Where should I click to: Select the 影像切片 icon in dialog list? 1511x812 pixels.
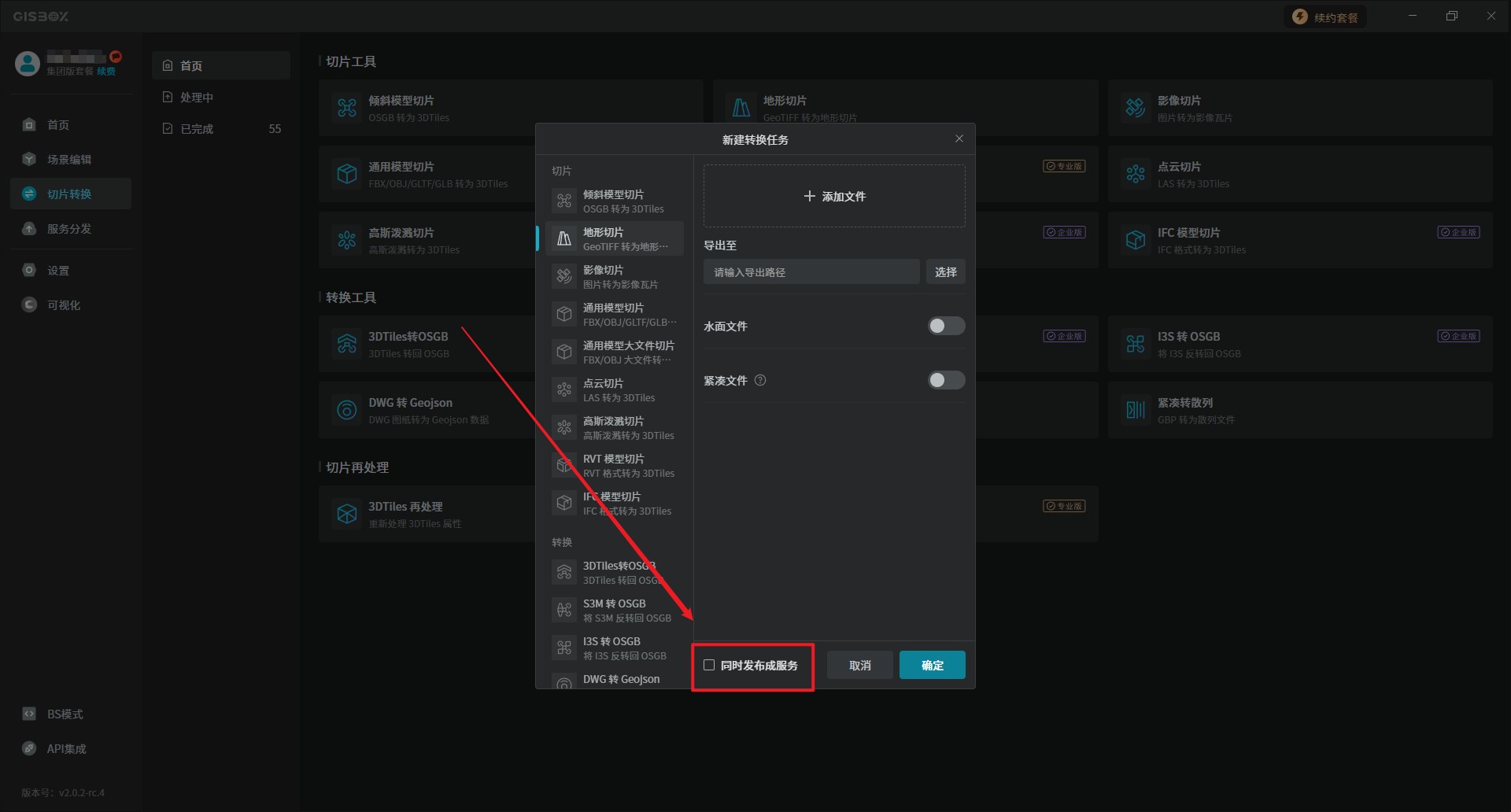[x=564, y=277]
